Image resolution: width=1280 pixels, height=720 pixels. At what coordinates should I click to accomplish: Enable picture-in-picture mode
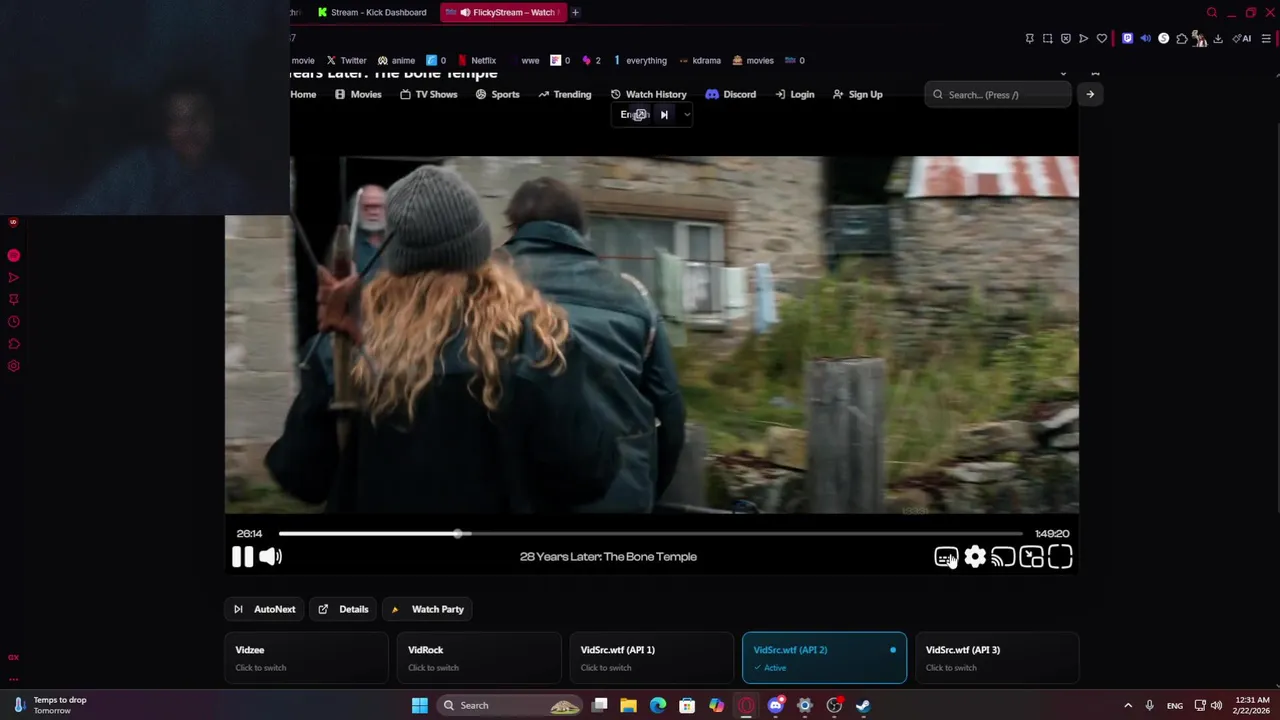click(x=1032, y=557)
